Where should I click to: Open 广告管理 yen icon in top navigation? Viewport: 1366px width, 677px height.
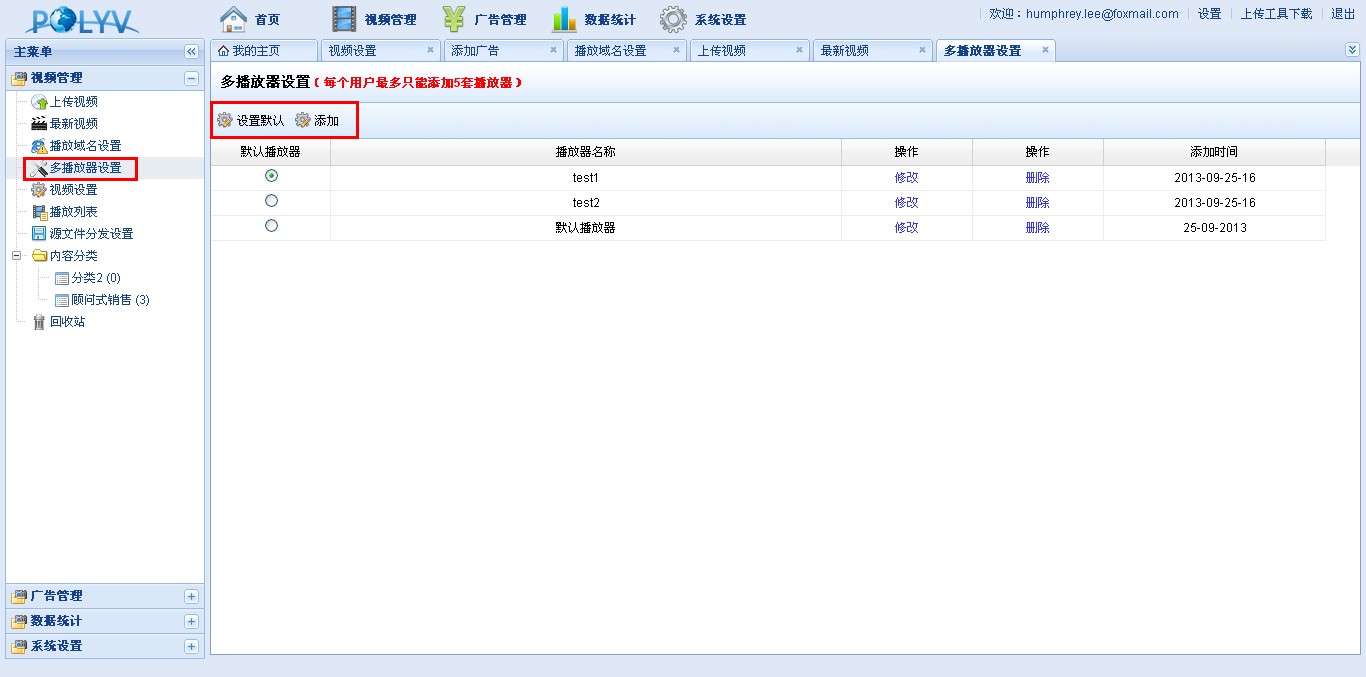(x=454, y=19)
